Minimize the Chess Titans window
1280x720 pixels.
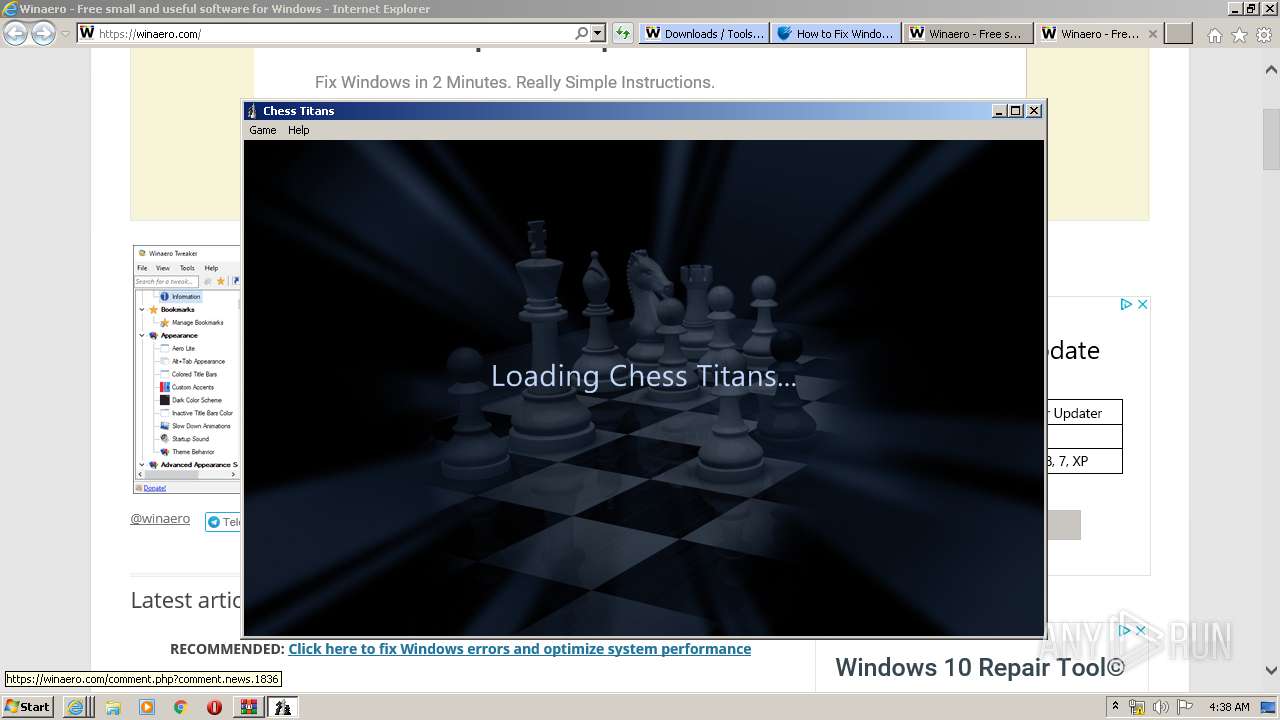tap(998, 111)
